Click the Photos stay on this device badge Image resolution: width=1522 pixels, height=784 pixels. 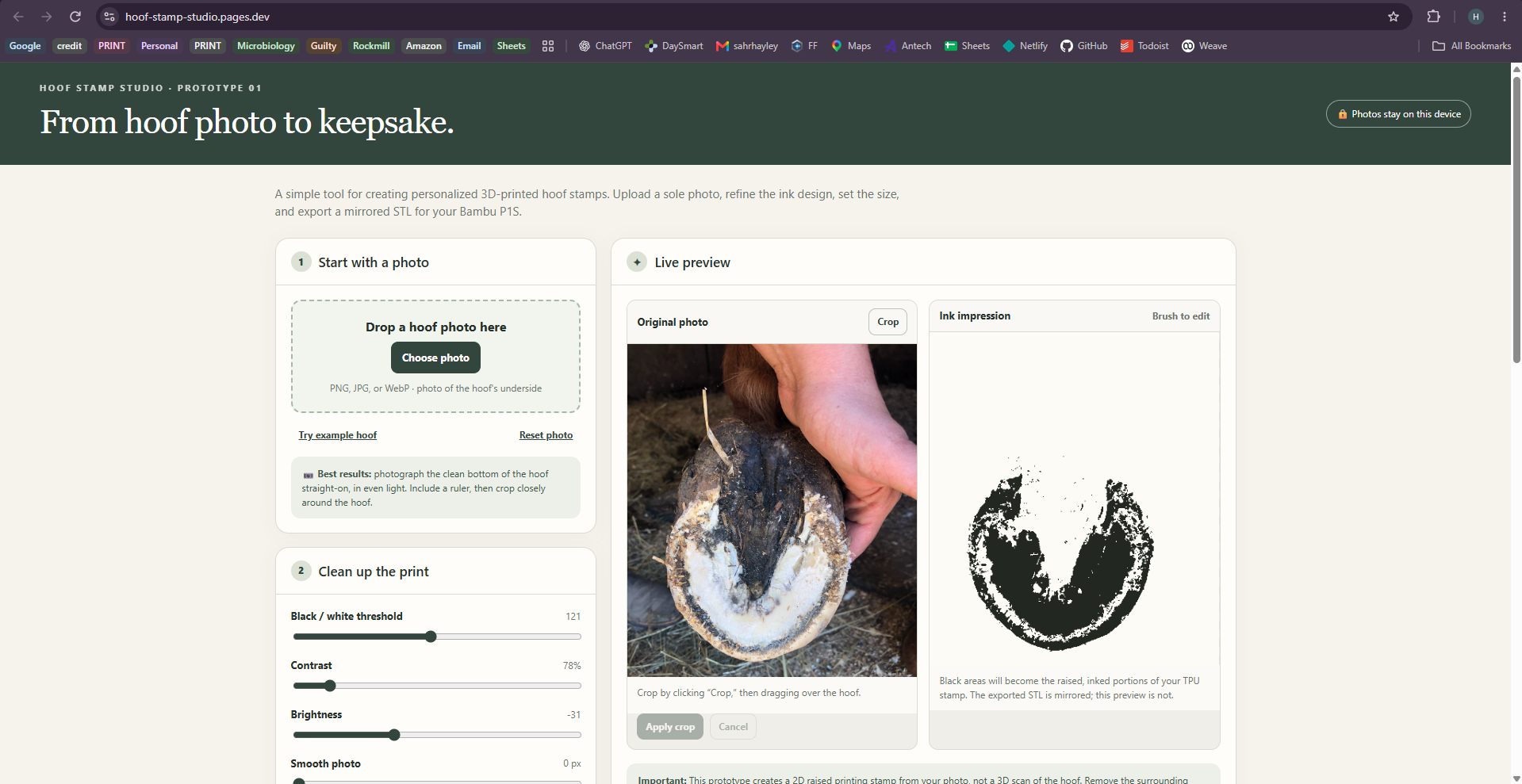1398,114
